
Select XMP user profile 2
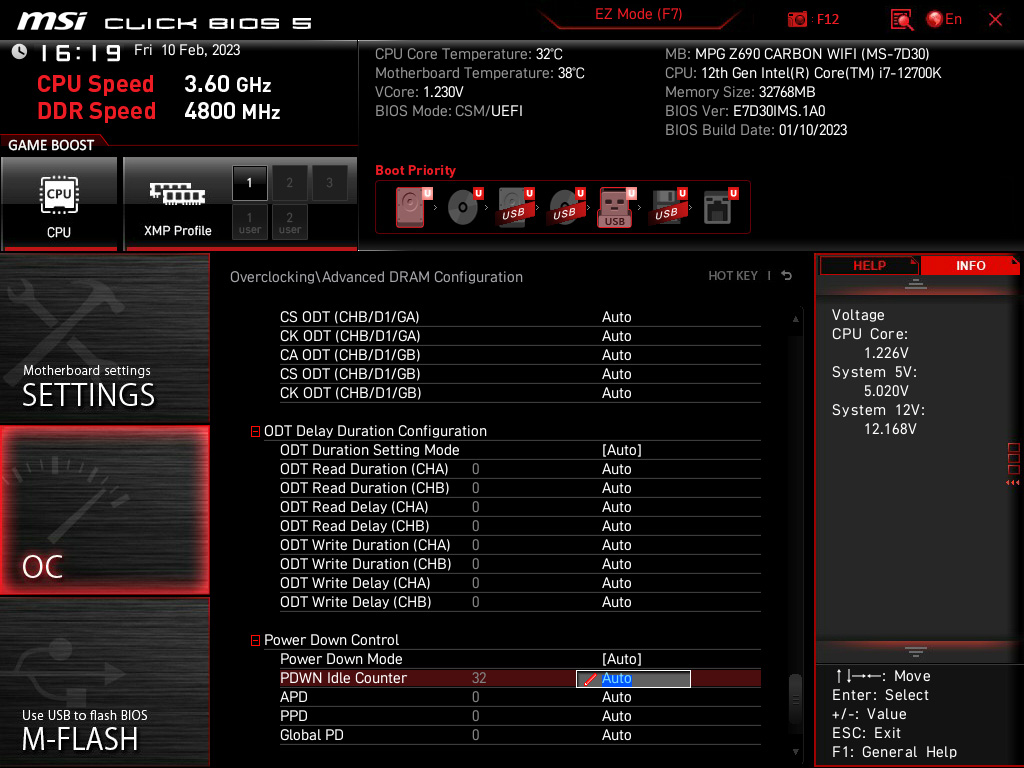tap(289, 222)
